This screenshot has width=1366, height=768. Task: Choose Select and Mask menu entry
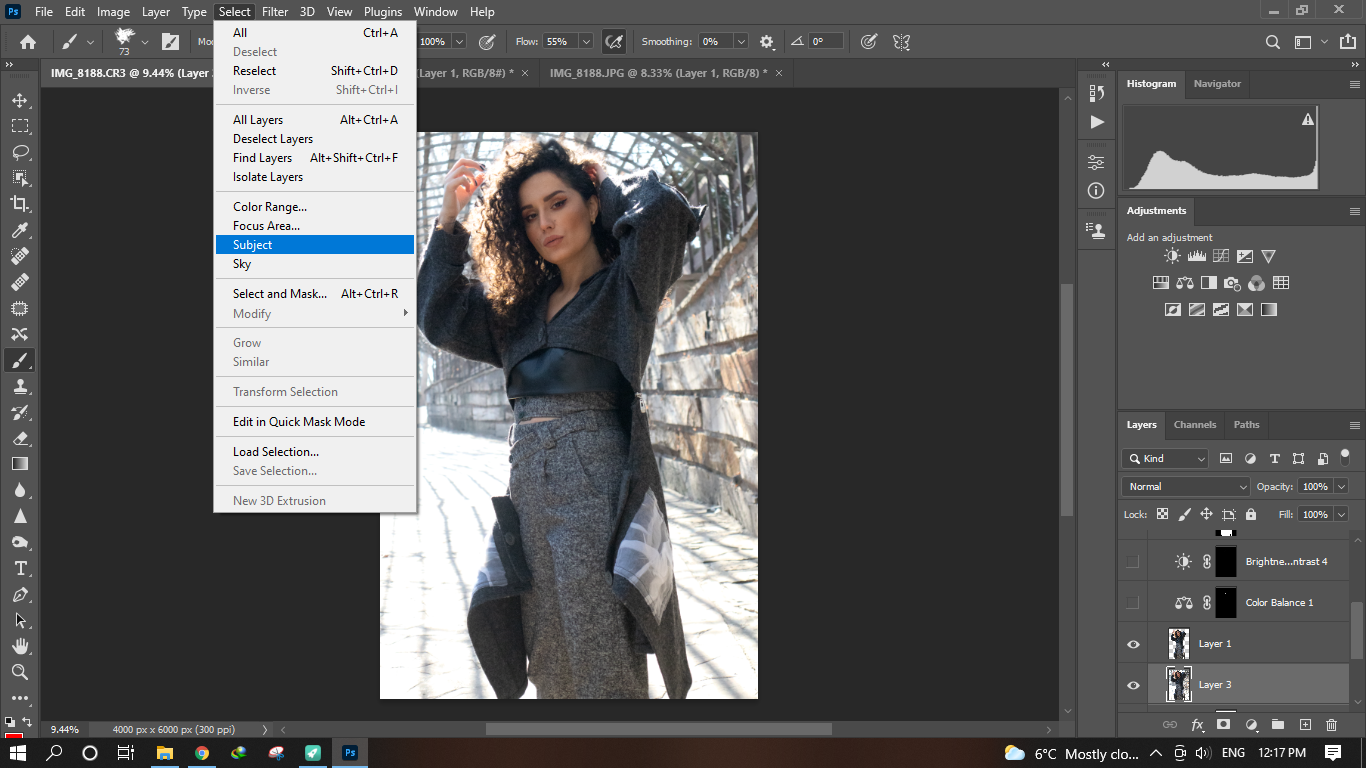pyautogui.click(x=315, y=294)
